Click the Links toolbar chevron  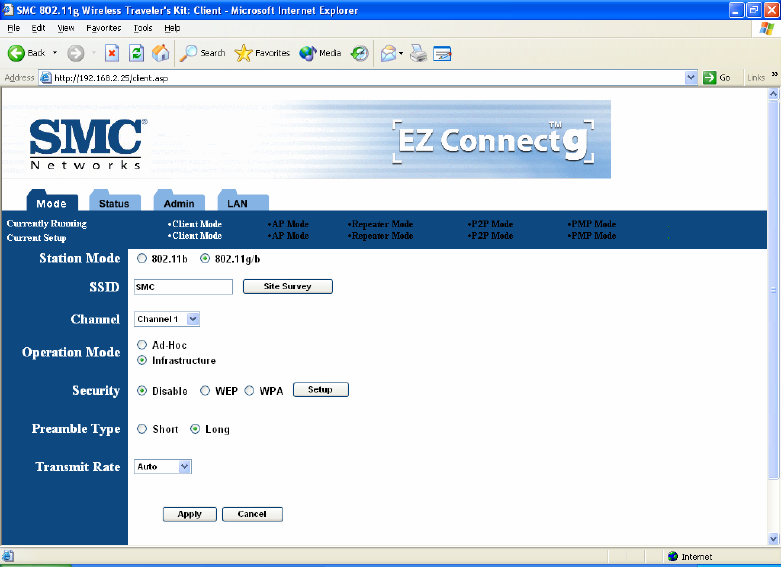click(775, 74)
